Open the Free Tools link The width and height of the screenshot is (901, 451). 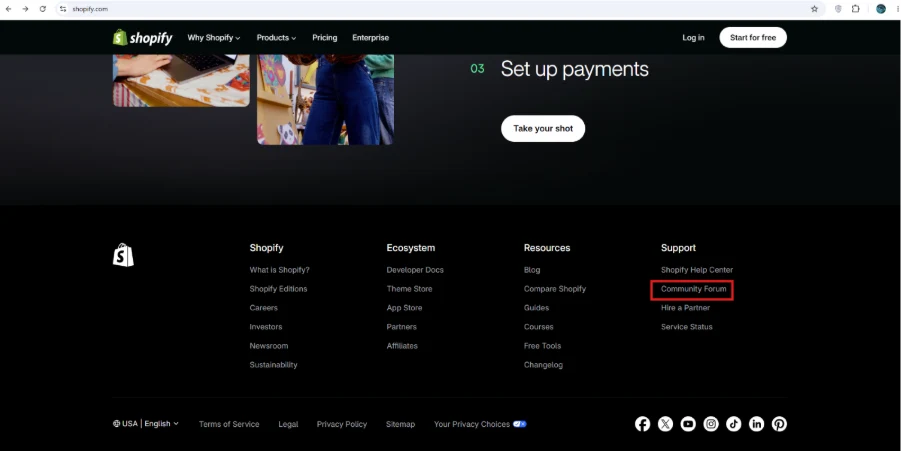click(x=542, y=346)
